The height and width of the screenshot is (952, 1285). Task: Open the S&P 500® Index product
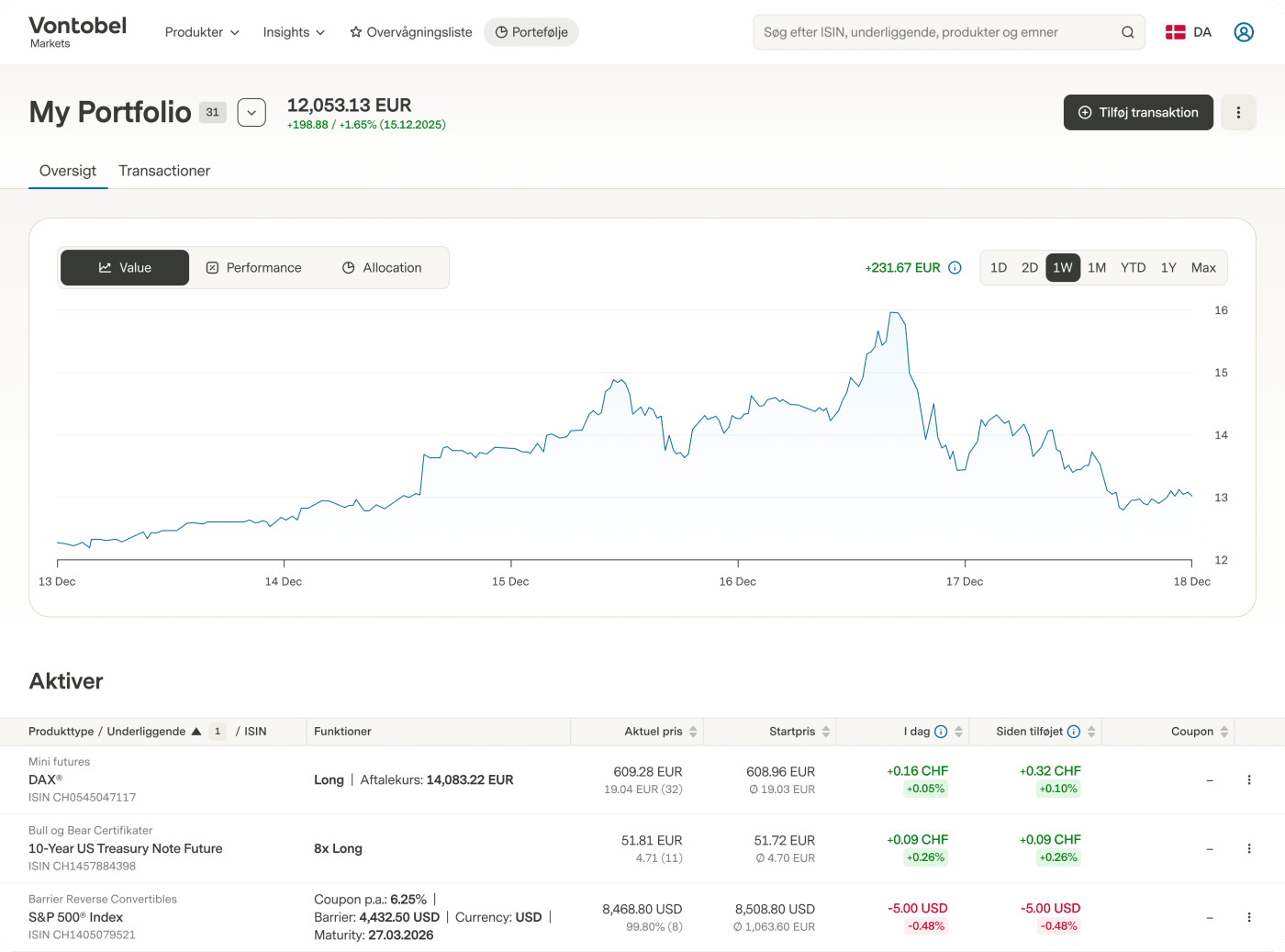tap(75, 917)
